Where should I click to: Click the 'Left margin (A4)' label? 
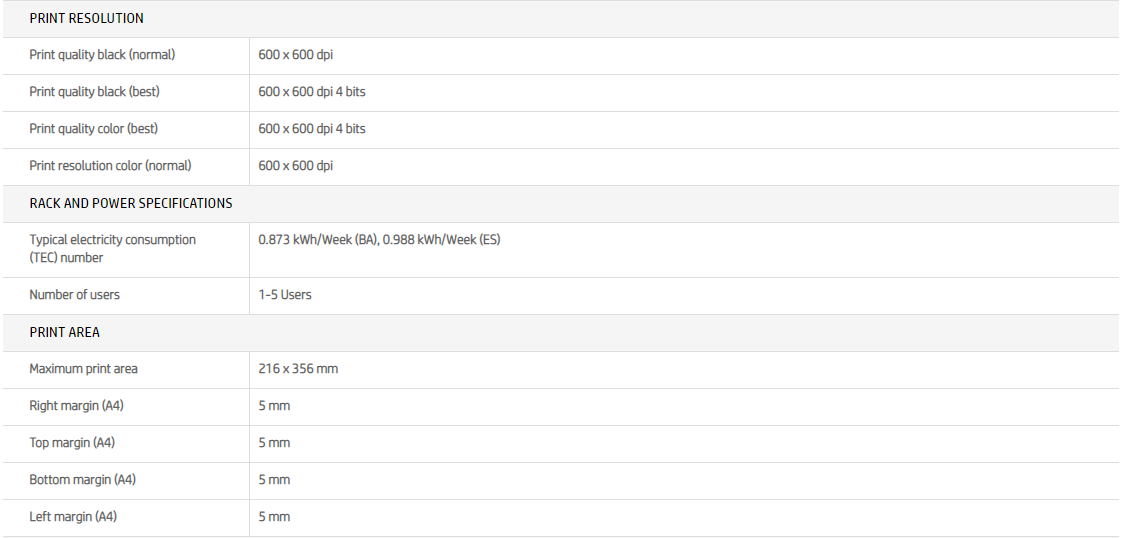point(73,517)
